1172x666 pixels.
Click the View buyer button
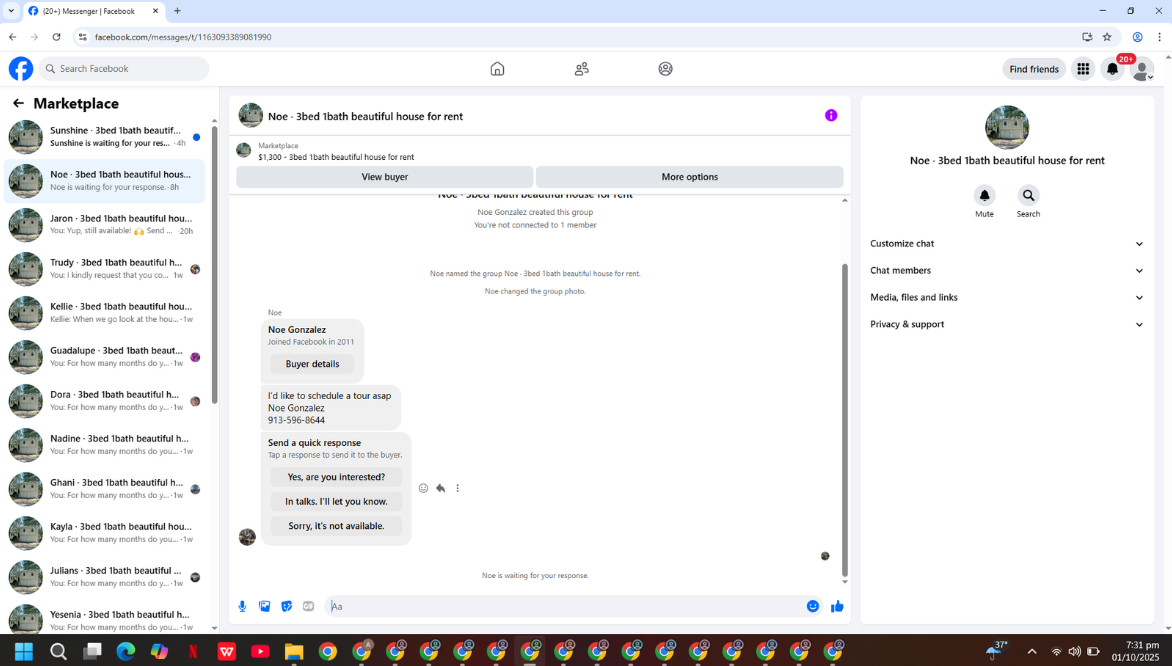click(385, 177)
